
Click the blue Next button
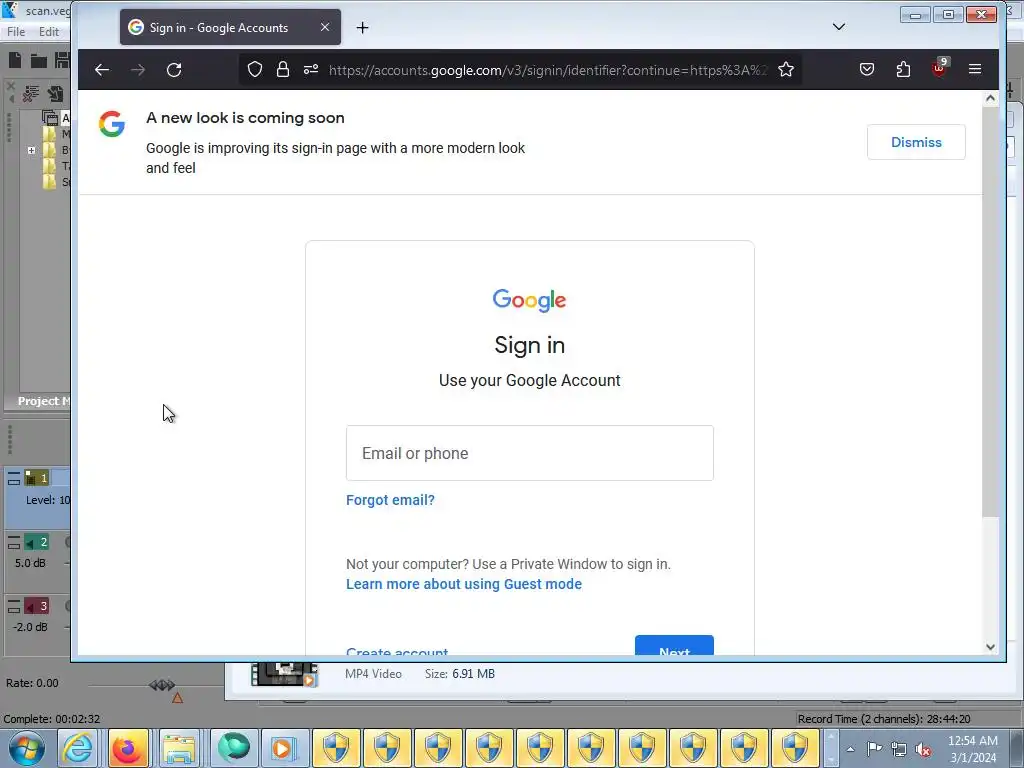(674, 646)
